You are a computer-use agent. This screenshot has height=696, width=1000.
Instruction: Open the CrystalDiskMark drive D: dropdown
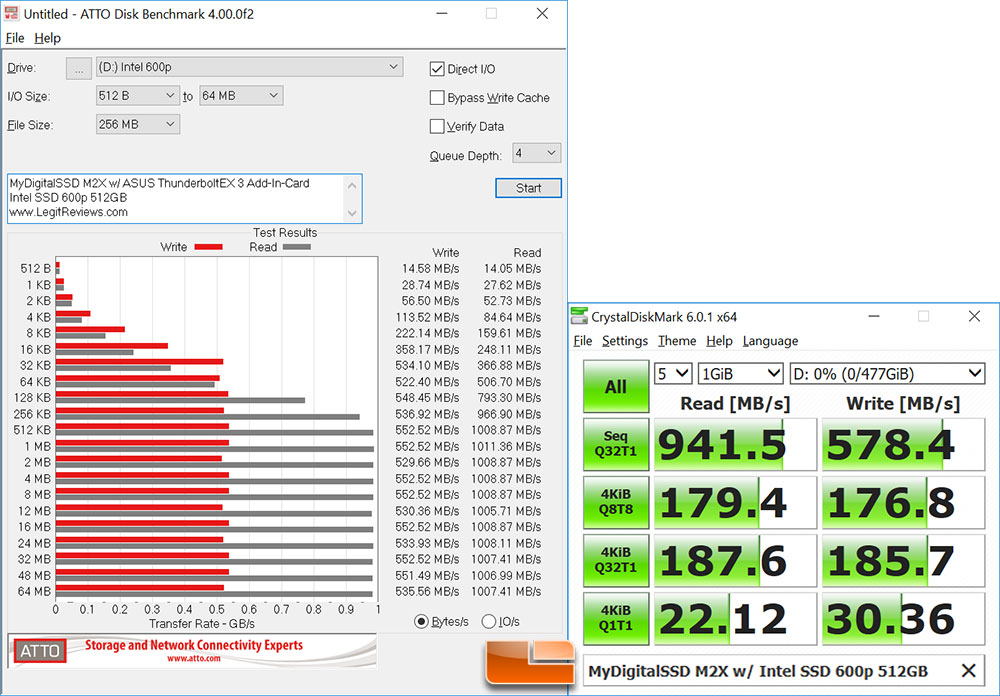887,374
